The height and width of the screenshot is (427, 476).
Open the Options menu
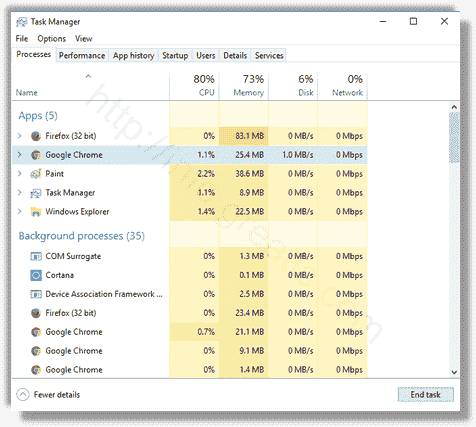(x=52, y=39)
